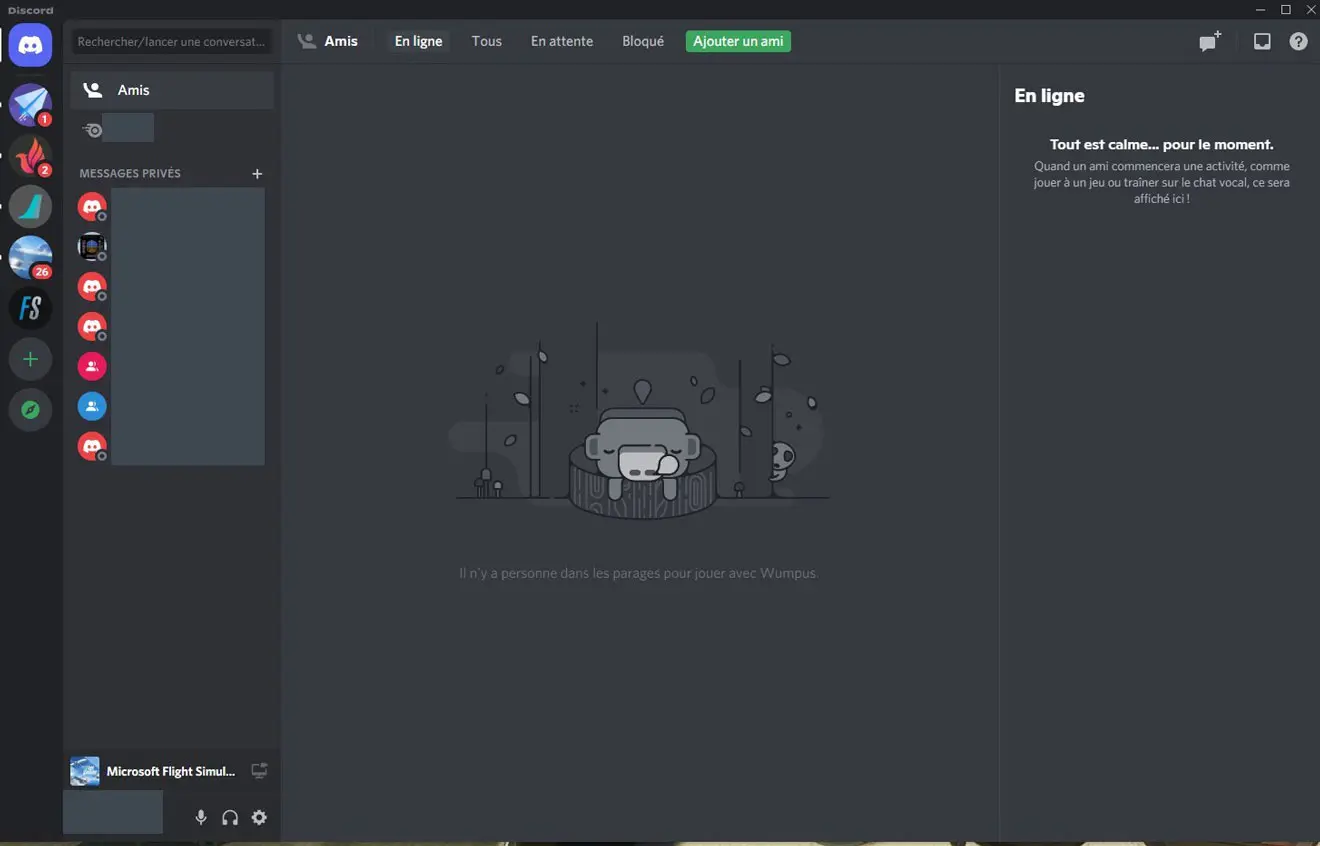Viewport: 1320px width, 846px height.
Task: Open the last private message avatar
Action: click(x=92, y=447)
